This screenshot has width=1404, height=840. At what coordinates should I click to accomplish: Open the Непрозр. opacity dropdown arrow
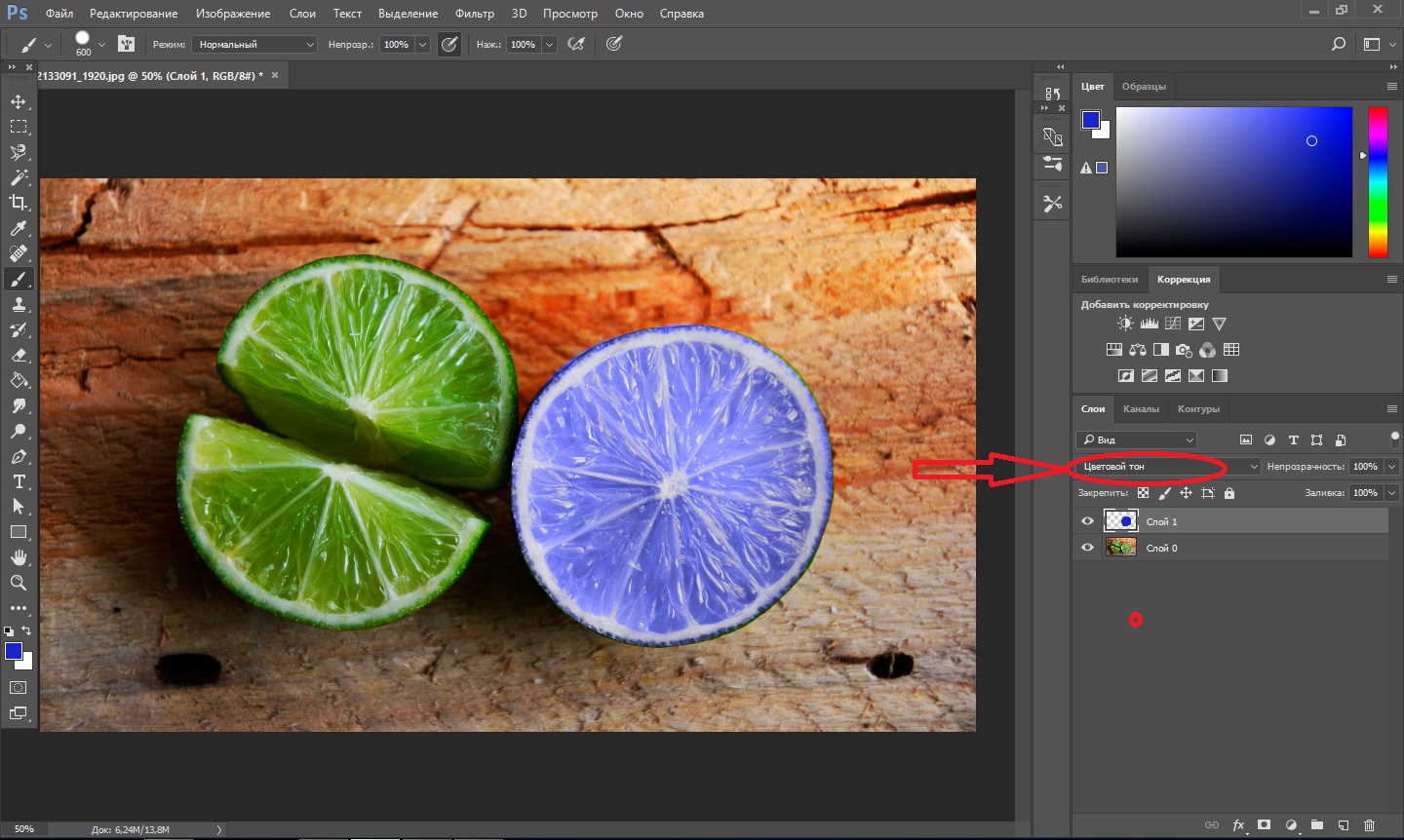[x=422, y=44]
